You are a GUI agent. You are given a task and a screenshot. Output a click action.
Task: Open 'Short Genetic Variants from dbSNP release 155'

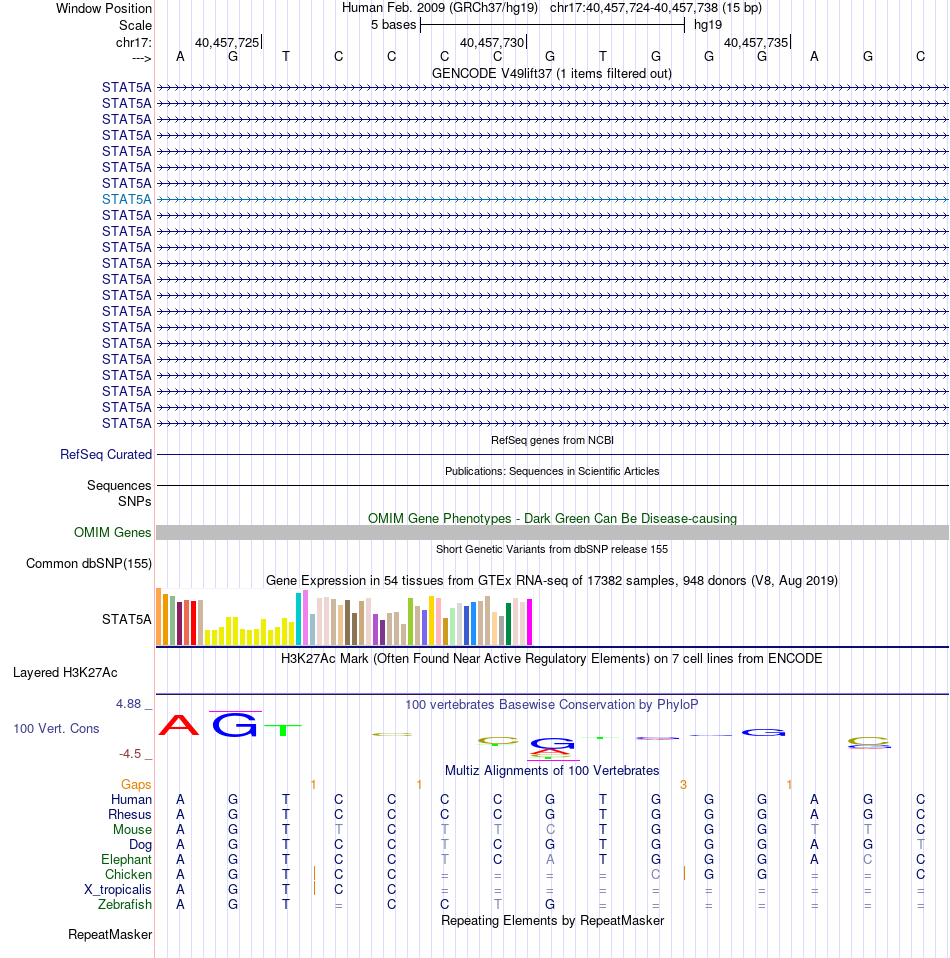(552, 549)
